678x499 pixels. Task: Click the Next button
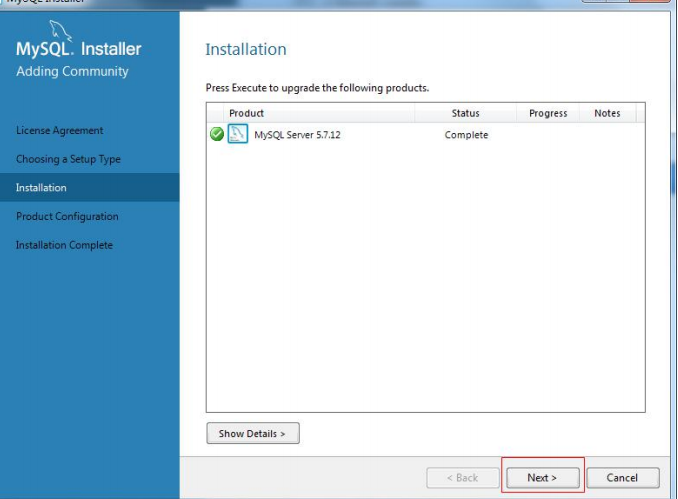[x=543, y=477]
